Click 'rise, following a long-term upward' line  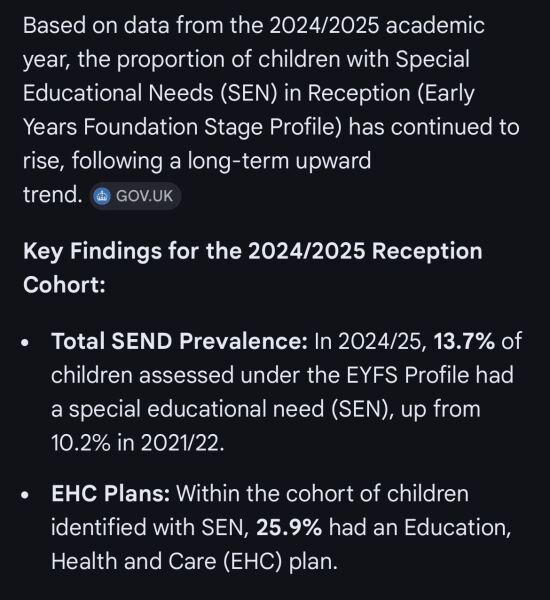[197, 161]
